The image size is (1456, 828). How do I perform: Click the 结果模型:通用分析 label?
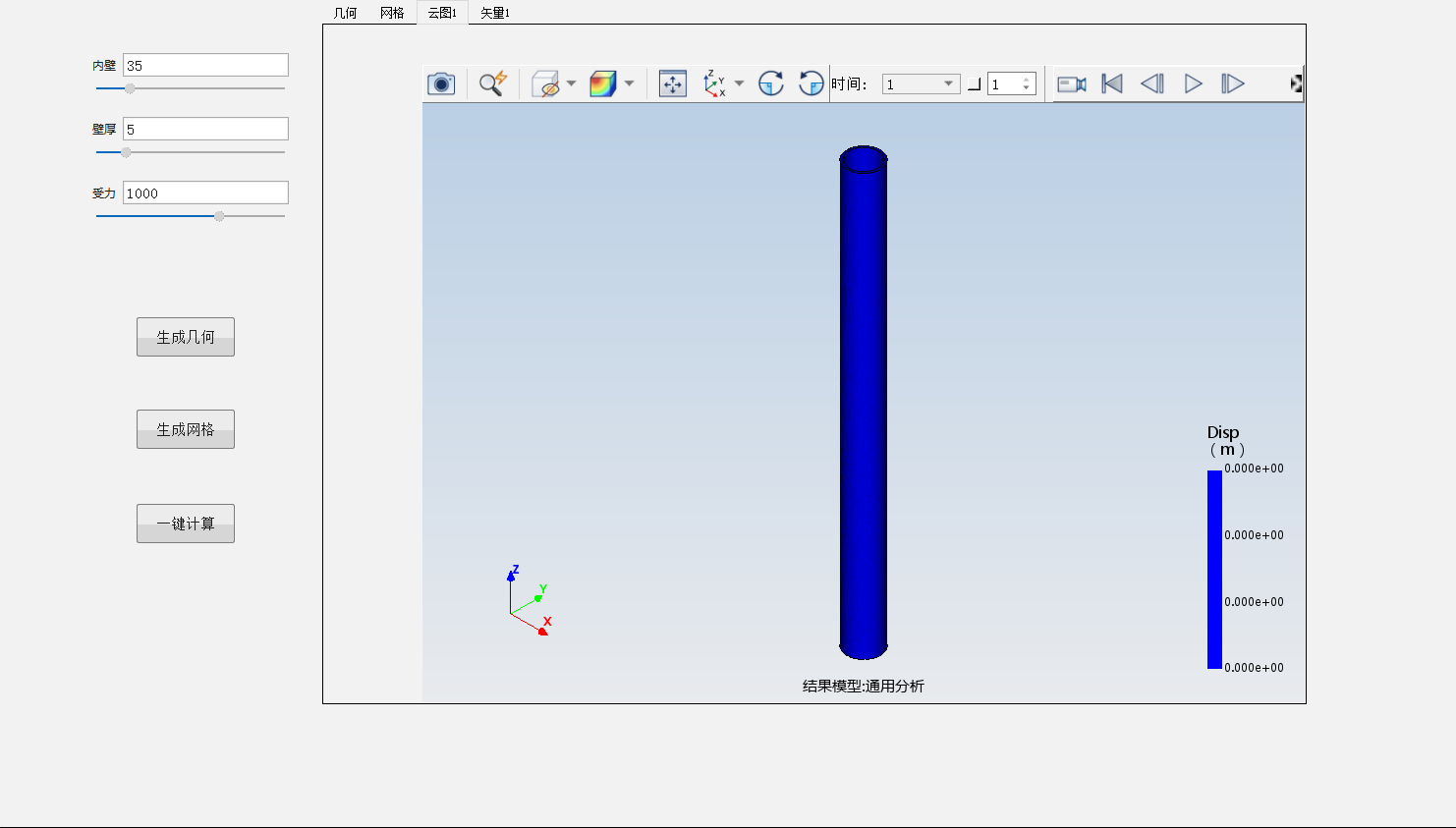click(x=864, y=687)
